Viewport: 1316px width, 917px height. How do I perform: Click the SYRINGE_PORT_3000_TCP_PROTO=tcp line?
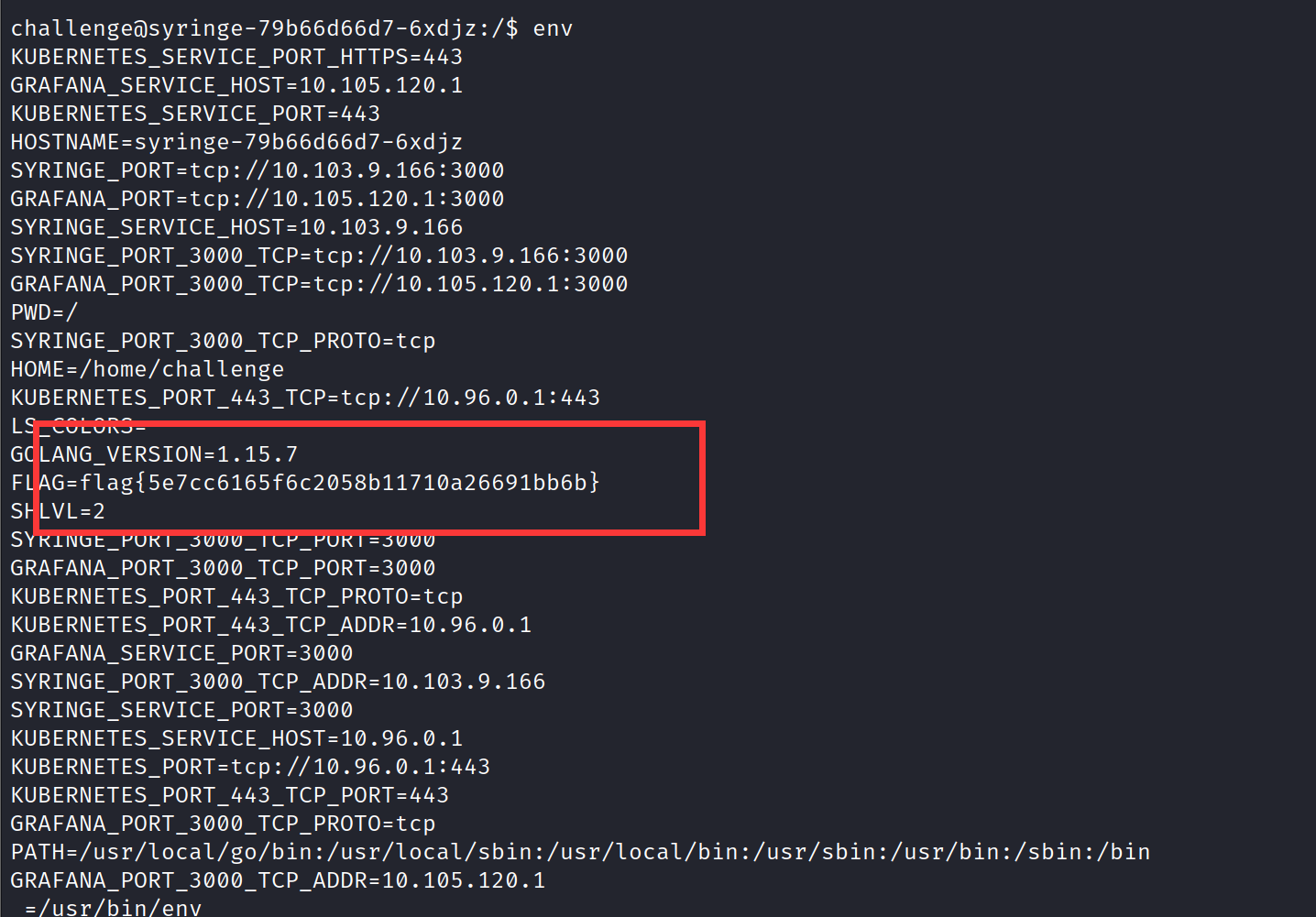(223, 341)
